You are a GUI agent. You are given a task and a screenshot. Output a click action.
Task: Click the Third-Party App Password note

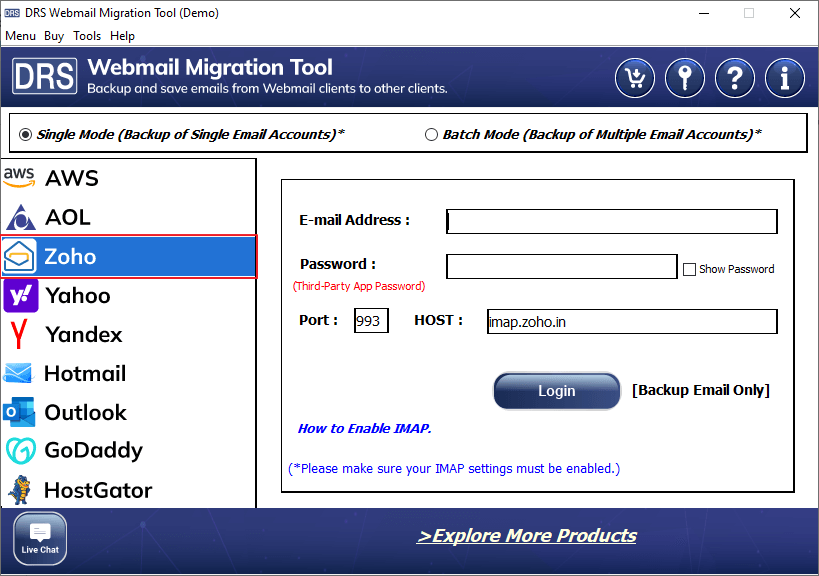click(x=359, y=286)
